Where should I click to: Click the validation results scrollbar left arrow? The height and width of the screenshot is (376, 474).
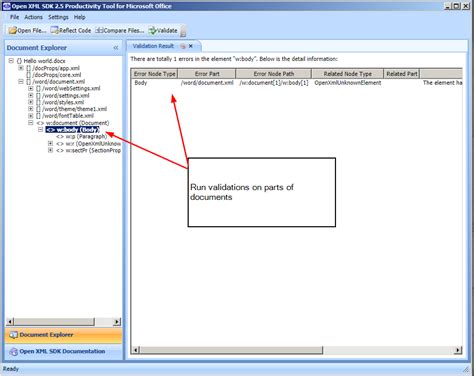click(135, 350)
